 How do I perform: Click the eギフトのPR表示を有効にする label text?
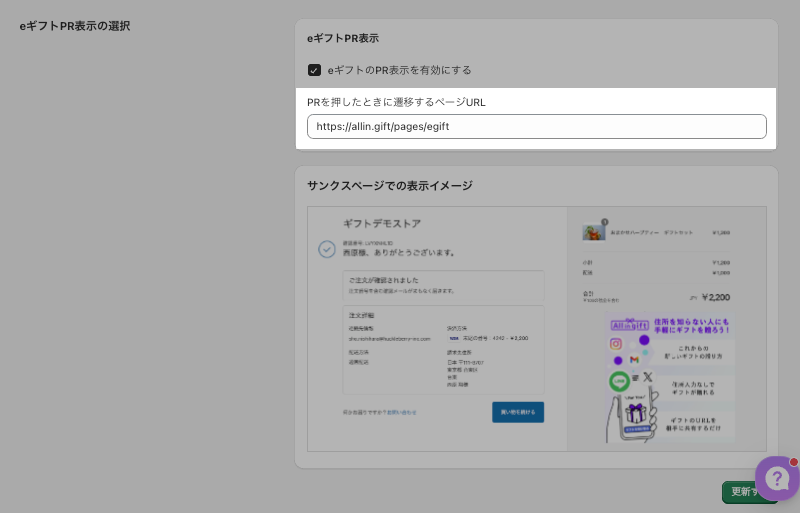(x=399, y=70)
